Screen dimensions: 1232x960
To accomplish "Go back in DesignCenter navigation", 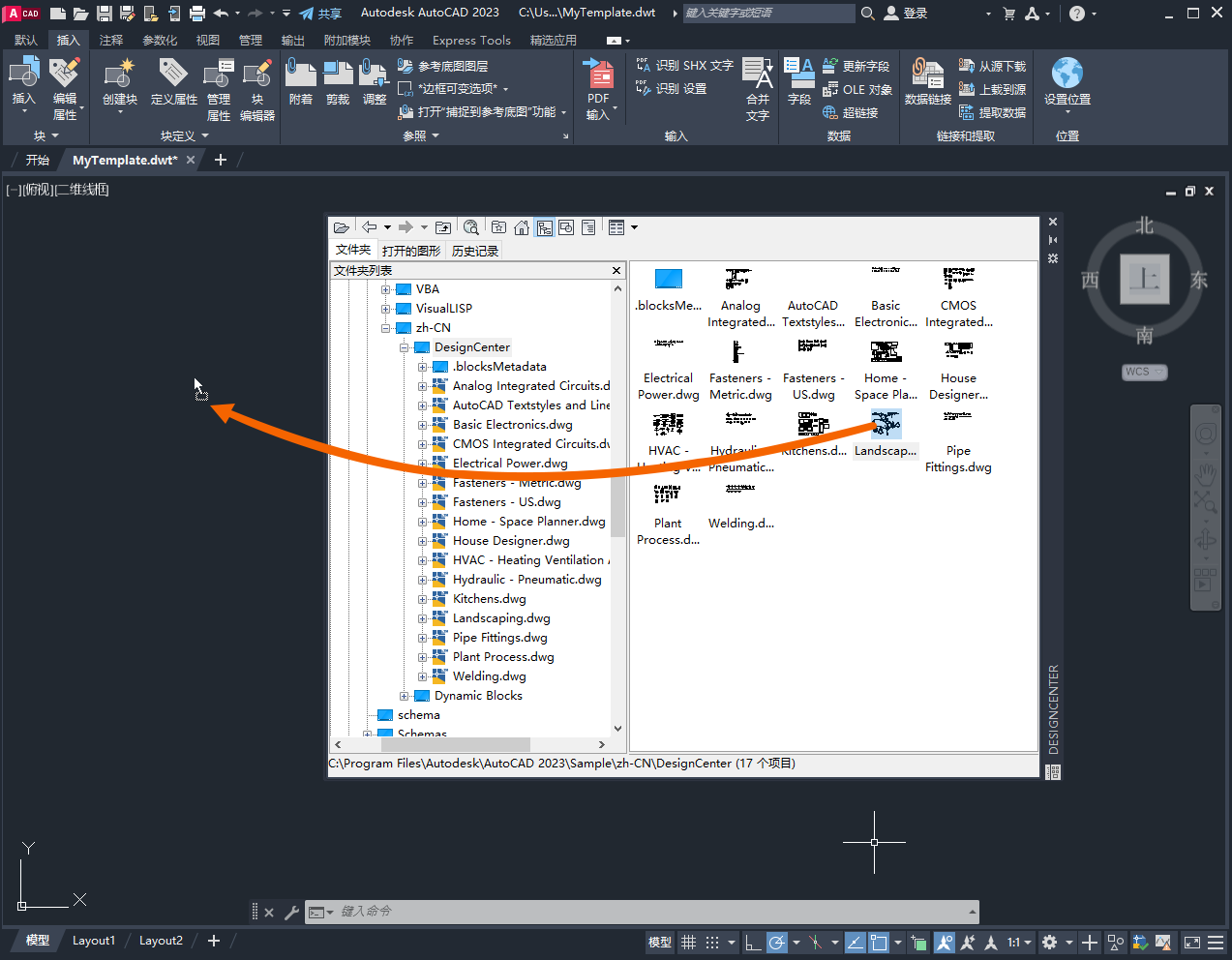I will 370,227.
